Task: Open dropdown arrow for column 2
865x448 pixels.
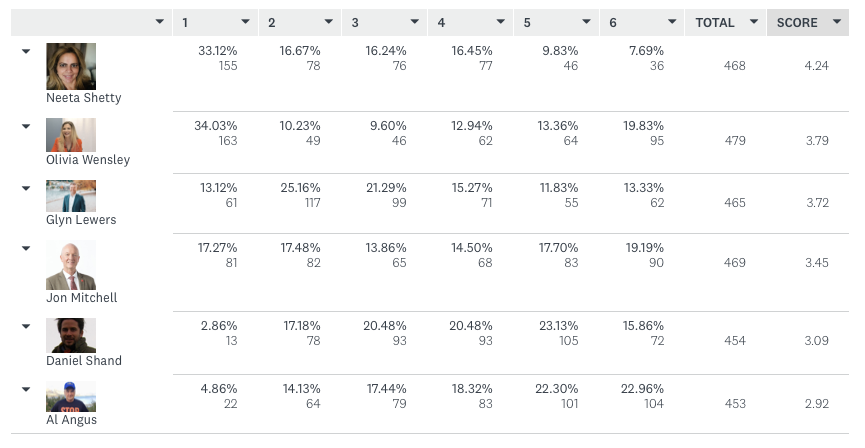Action: tap(329, 22)
